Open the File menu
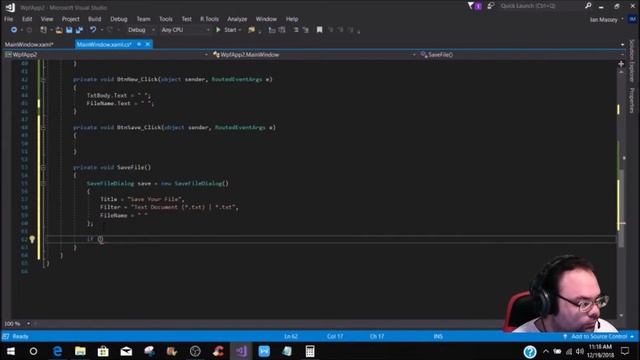 click(8, 19)
